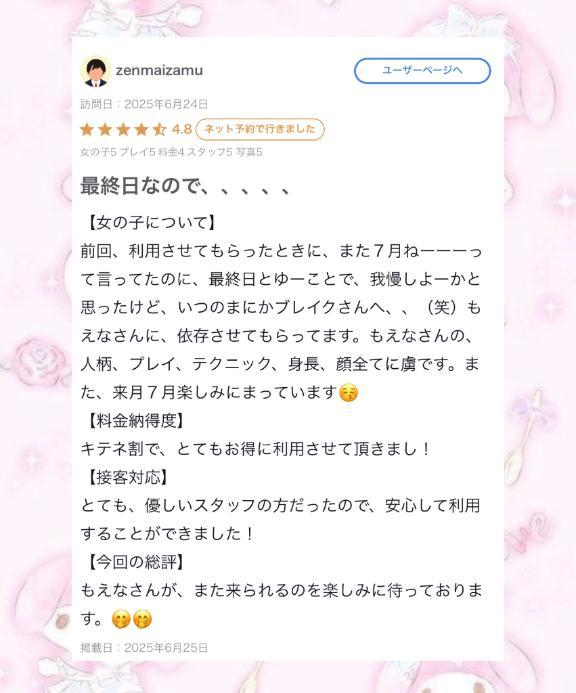Screen dimensions: 576x693
Task: Click the 女の子5 プレイ5 料金4 score breakdown
Action: pos(171,152)
